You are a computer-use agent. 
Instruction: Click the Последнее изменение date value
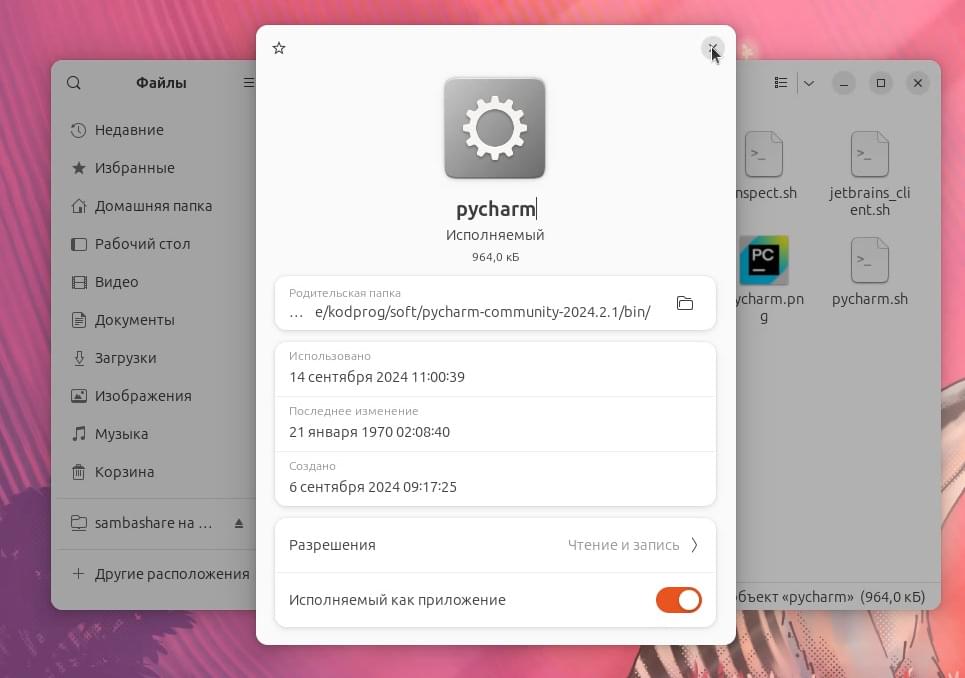369,432
